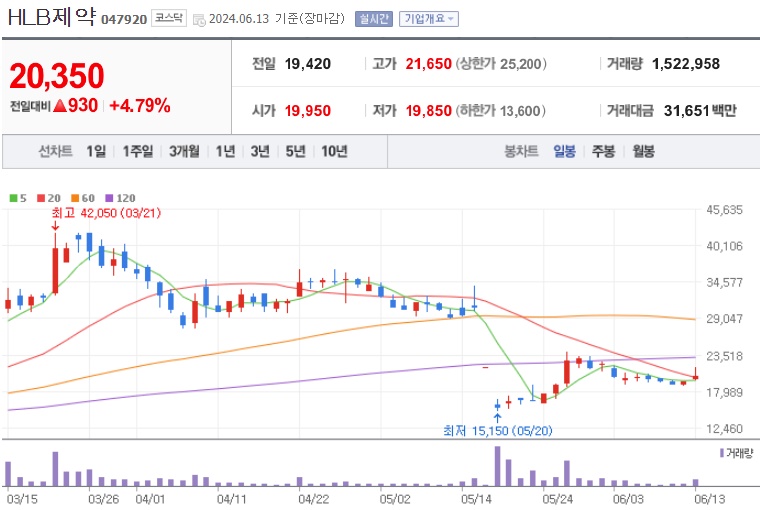Click the 최고 42,050 (03/21) high label

(106, 213)
